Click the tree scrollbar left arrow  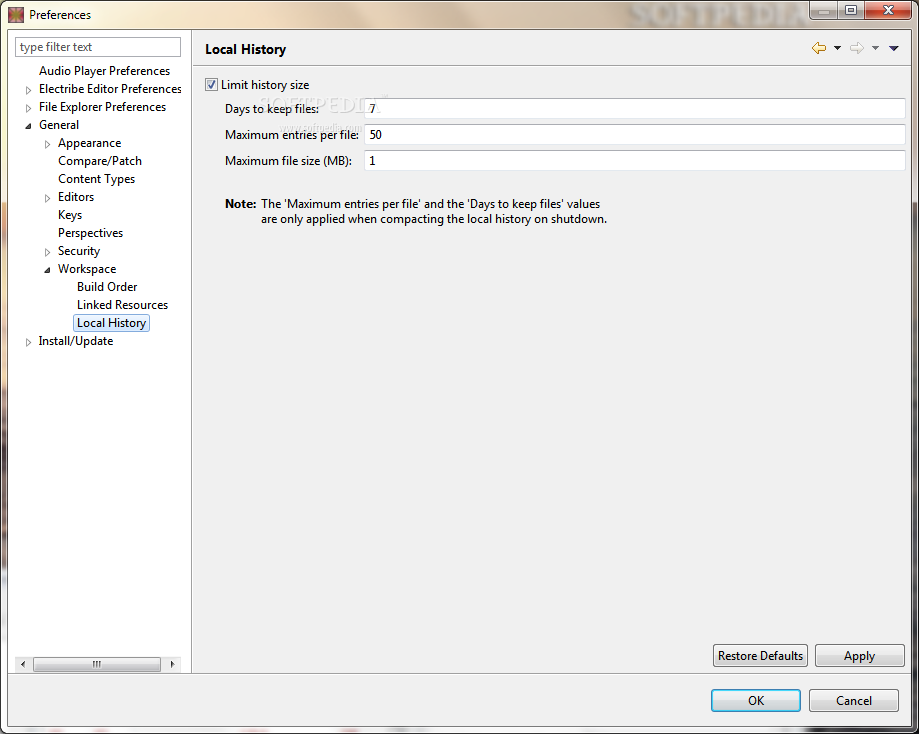(x=23, y=664)
